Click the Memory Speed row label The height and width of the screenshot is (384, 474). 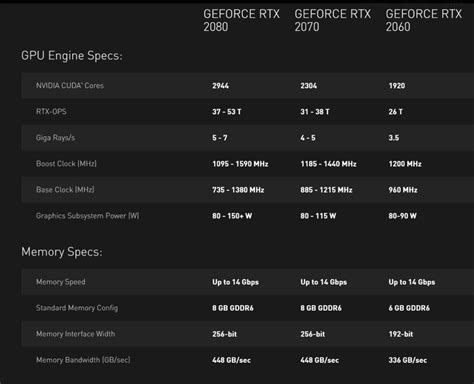click(61, 282)
